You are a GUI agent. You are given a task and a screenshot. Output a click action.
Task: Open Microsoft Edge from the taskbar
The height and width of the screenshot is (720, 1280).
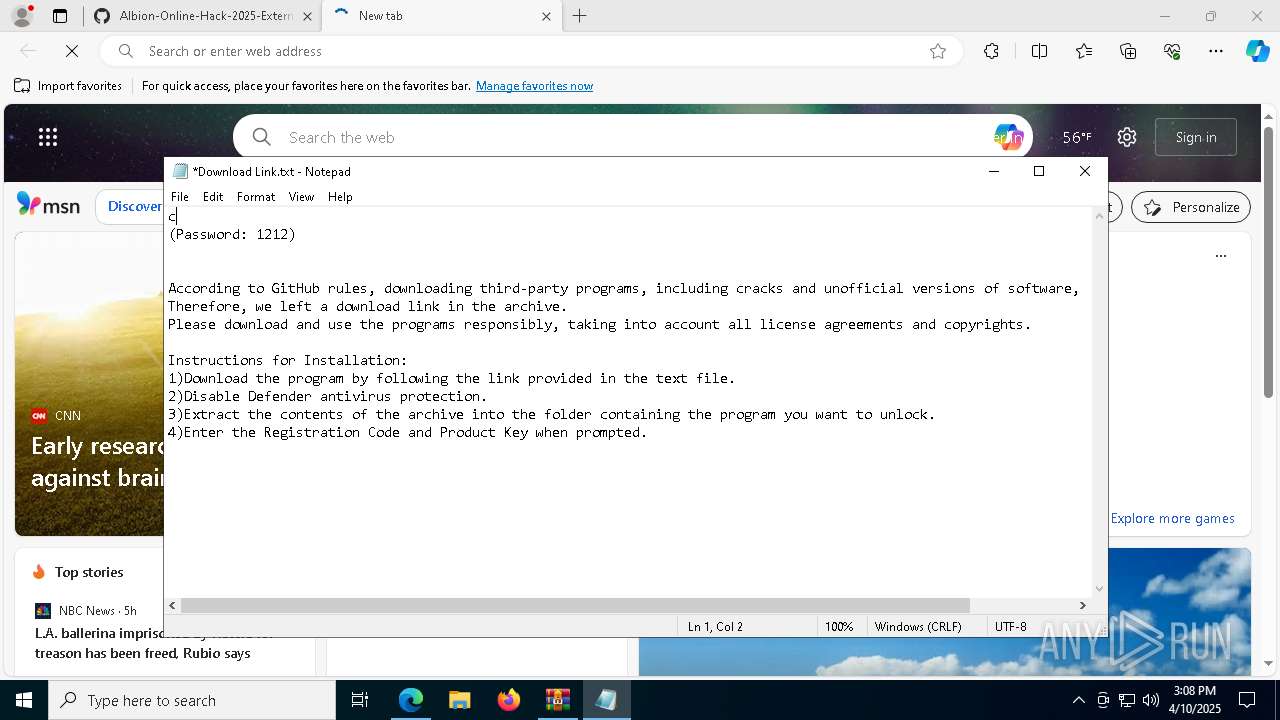tap(411, 700)
